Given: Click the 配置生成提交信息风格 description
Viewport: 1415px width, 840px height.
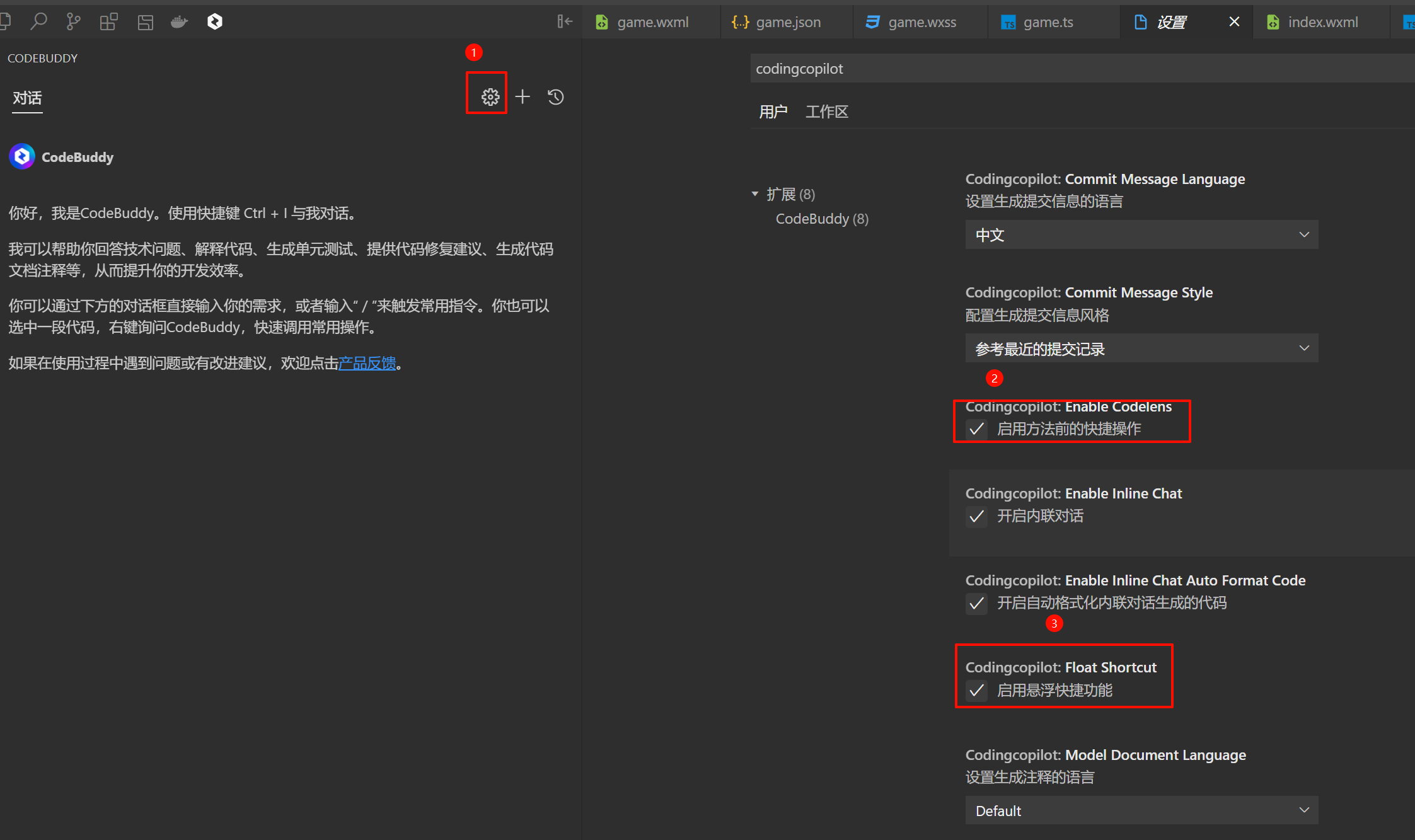Looking at the screenshot, I should pyautogui.click(x=1037, y=315).
